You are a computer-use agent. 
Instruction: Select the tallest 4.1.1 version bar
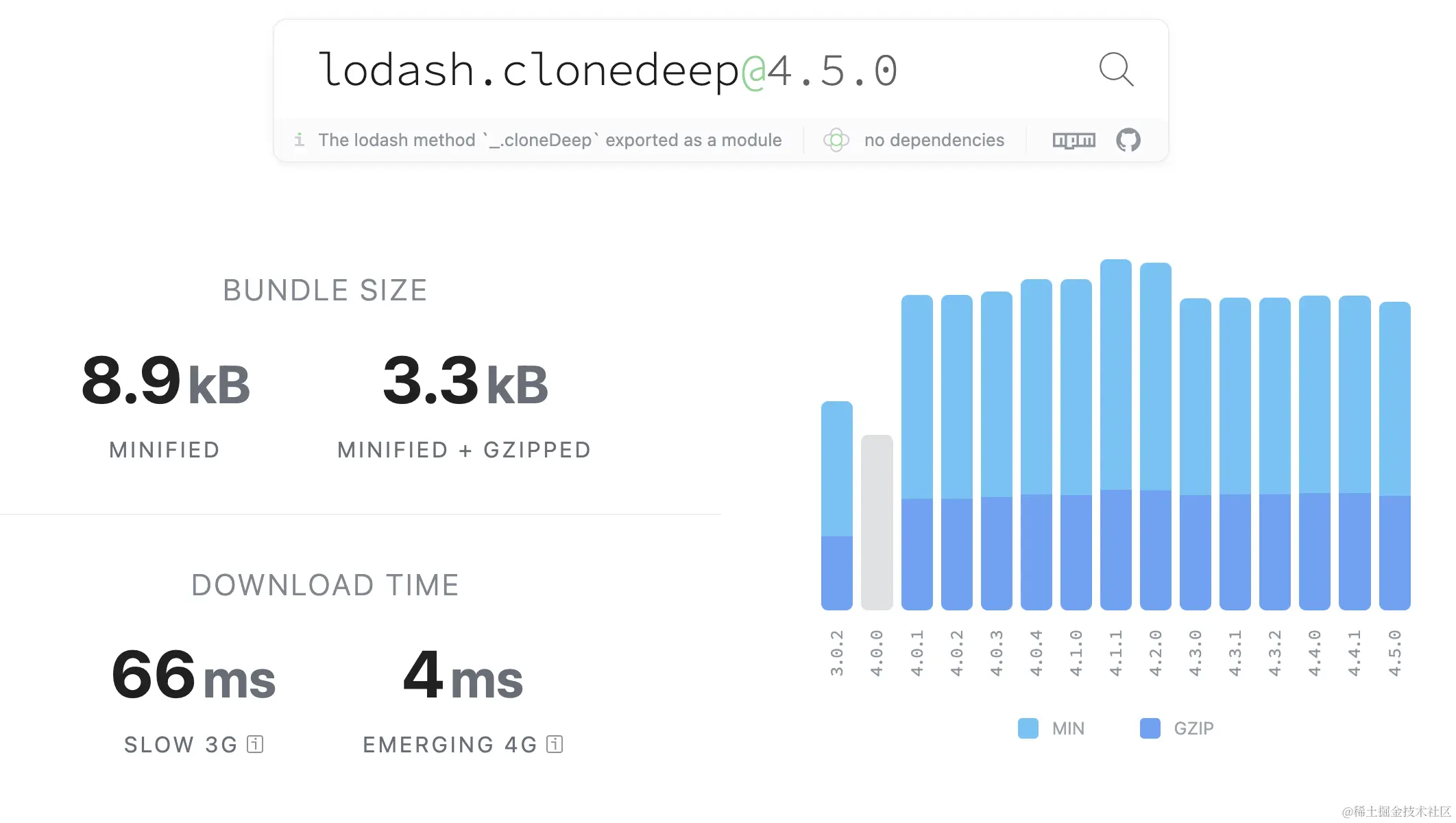point(1115,434)
